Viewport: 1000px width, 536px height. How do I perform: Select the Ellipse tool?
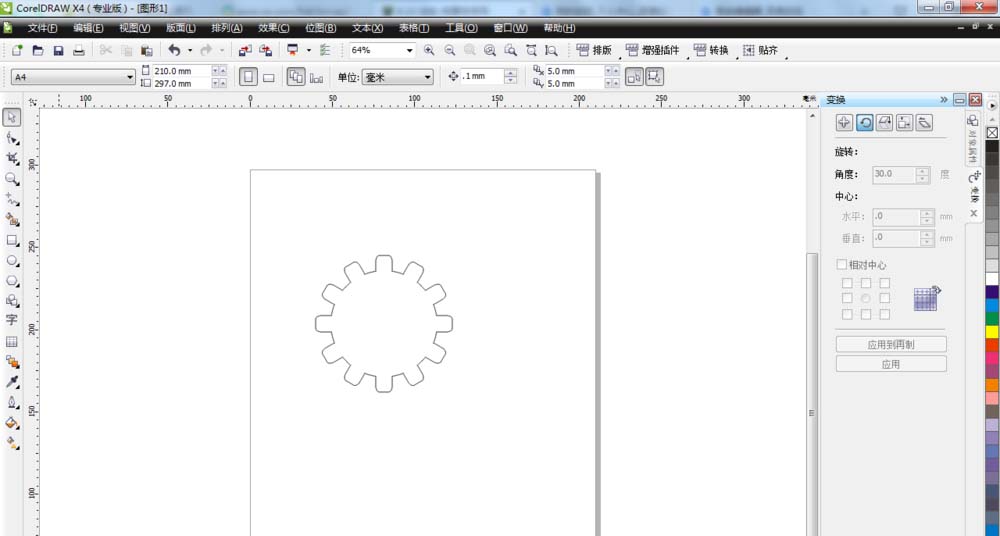click(x=12, y=260)
